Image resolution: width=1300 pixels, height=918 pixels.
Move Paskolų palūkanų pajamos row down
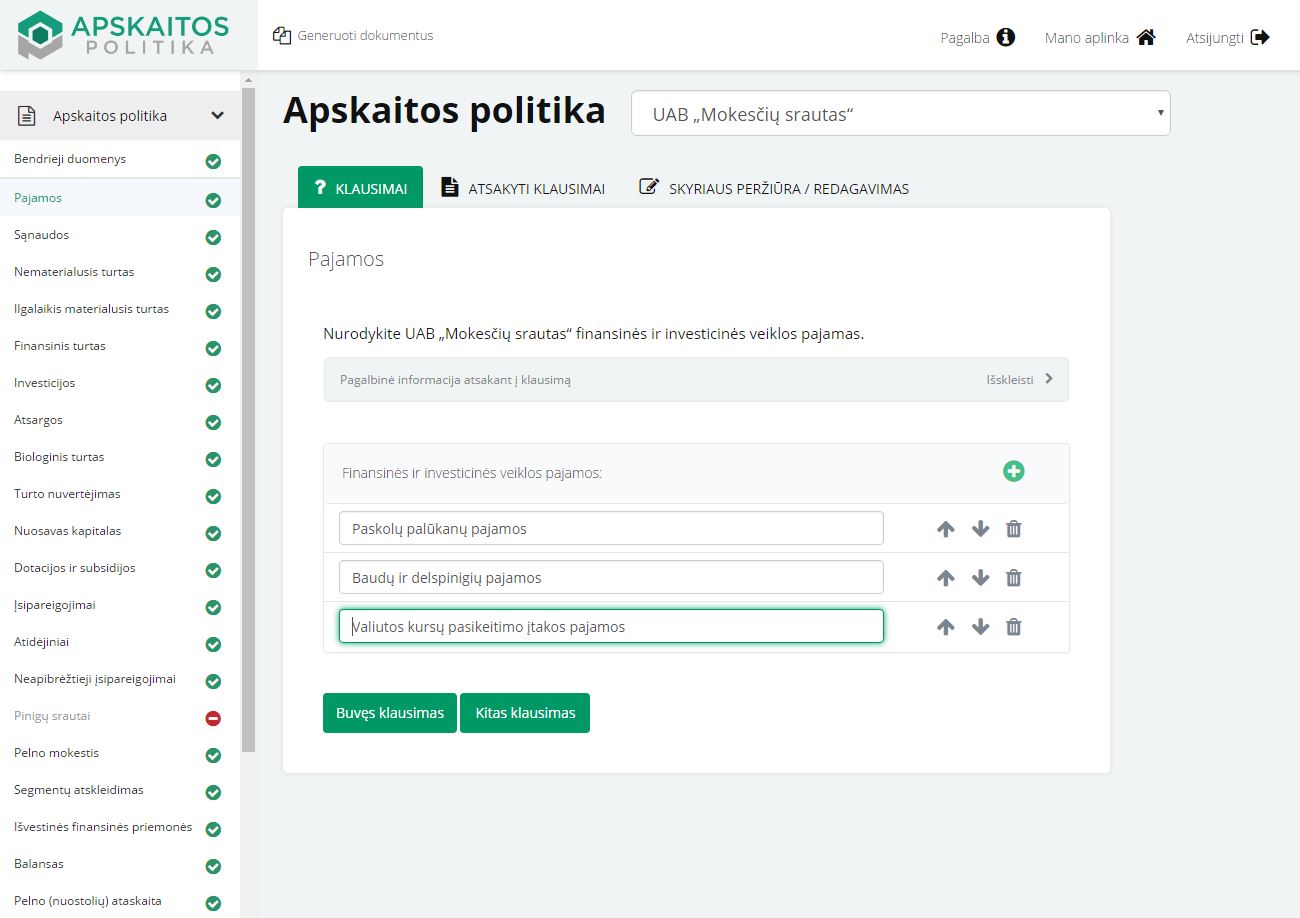click(980, 529)
